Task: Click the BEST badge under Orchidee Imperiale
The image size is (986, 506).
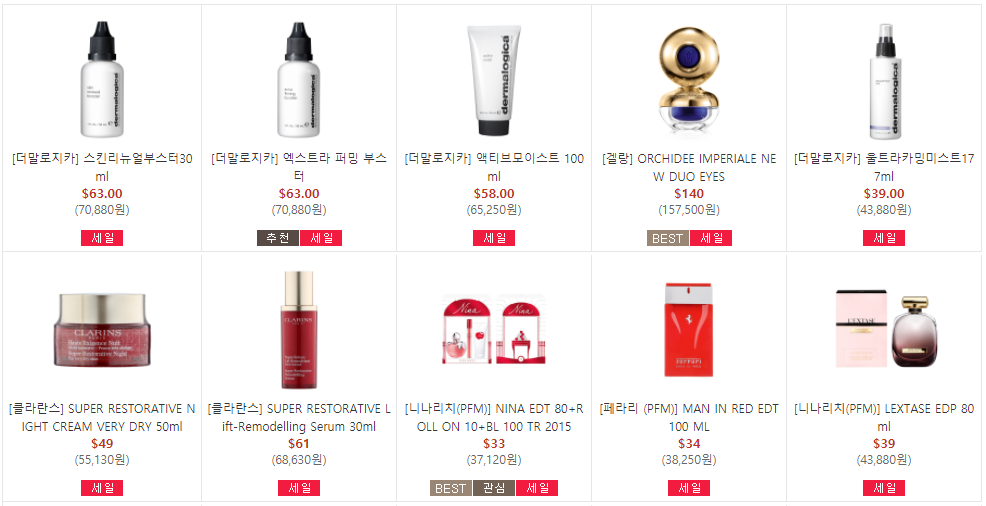Action: (667, 238)
